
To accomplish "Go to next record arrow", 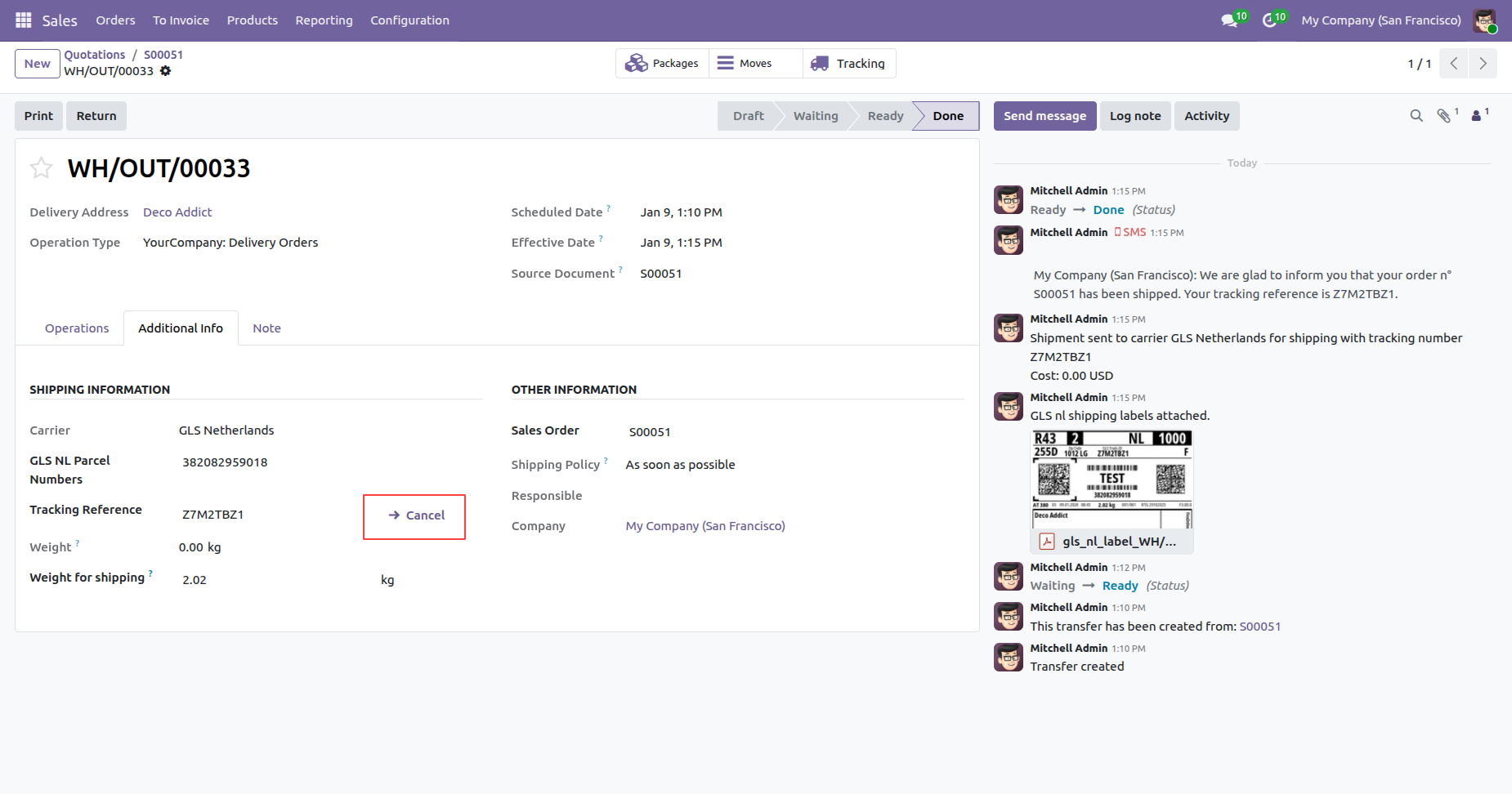I will 1483,64.
